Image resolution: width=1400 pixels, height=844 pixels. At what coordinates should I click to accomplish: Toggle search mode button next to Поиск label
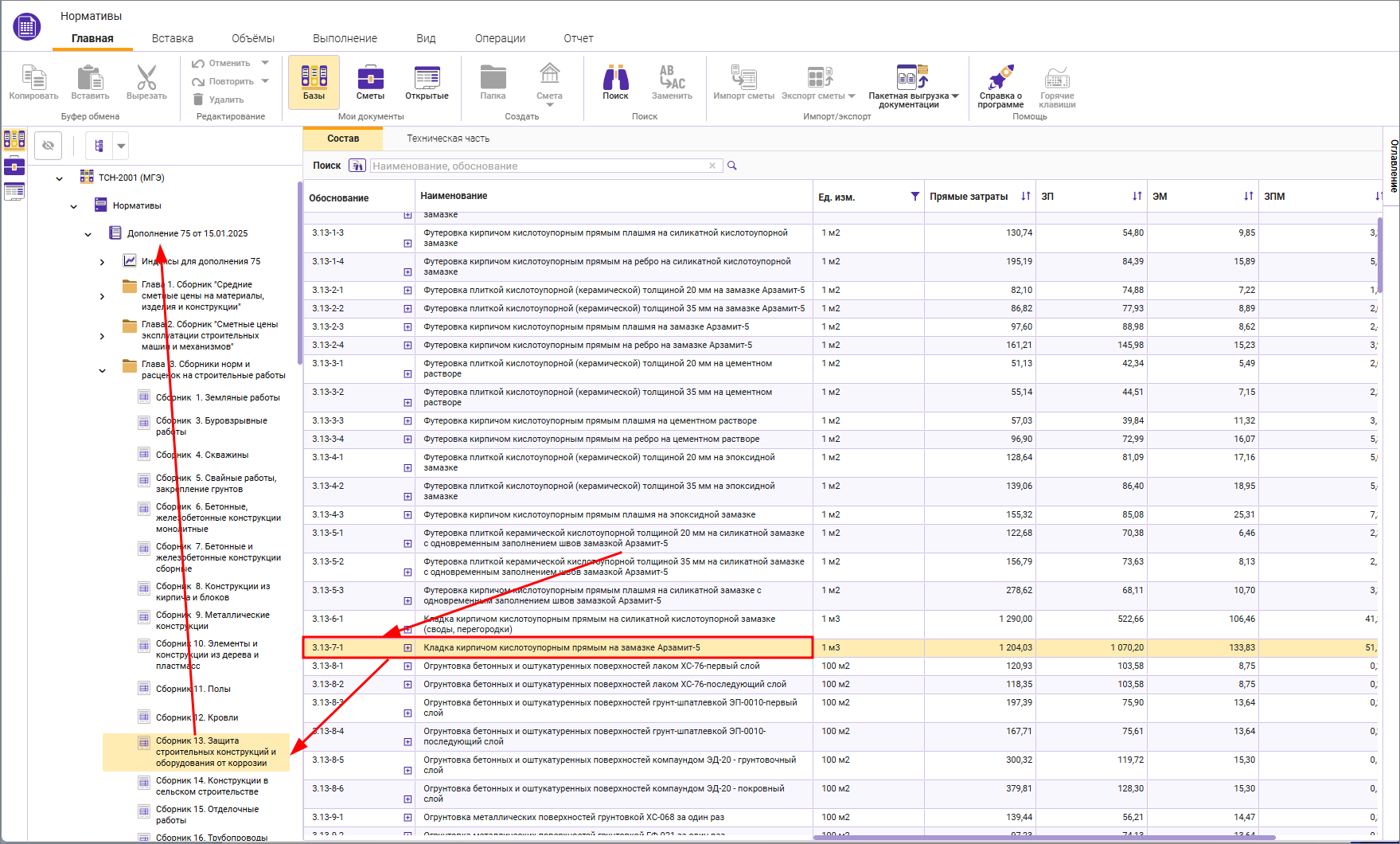click(x=357, y=166)
